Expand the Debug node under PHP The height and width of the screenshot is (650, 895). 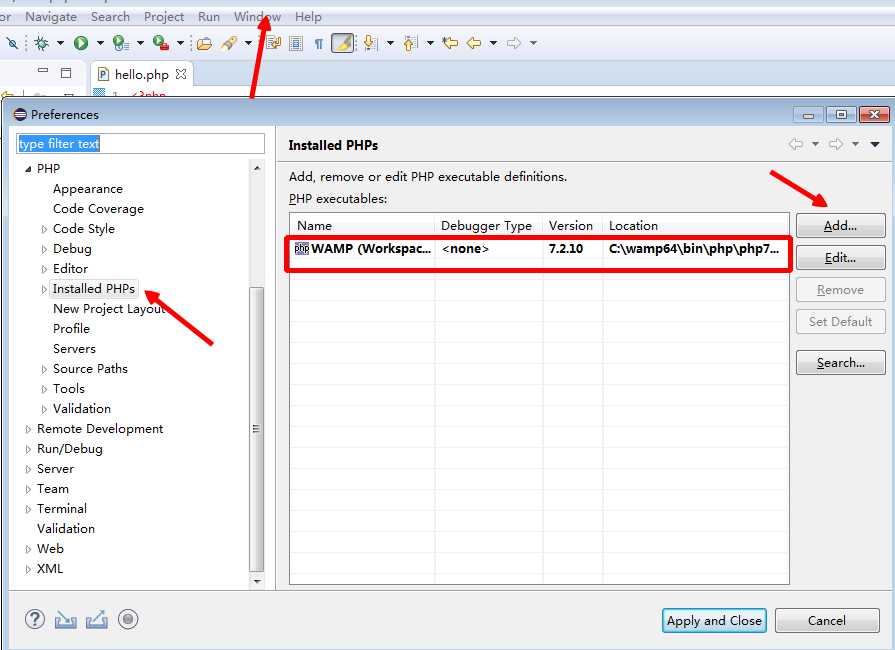point(44,249)
